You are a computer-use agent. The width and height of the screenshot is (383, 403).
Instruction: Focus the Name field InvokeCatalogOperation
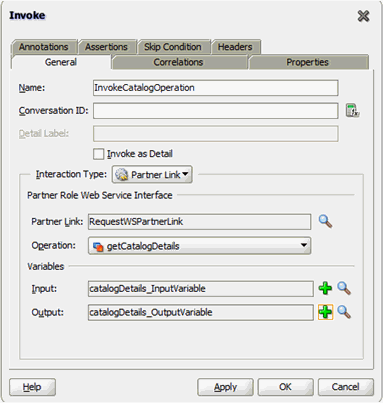(216, 88)
